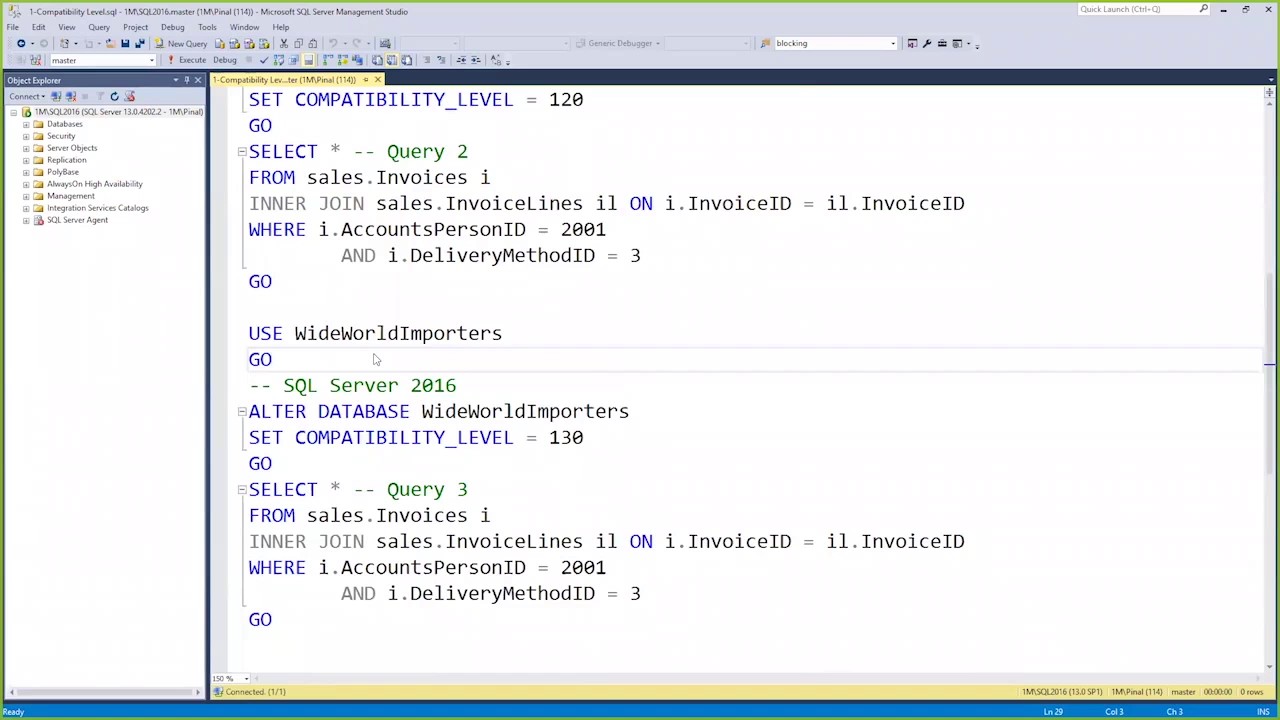The height and width of the screenshot is (720, 1280).
Task: Select Integration Services Catalogs tree item
Action: tap(97, 208)
